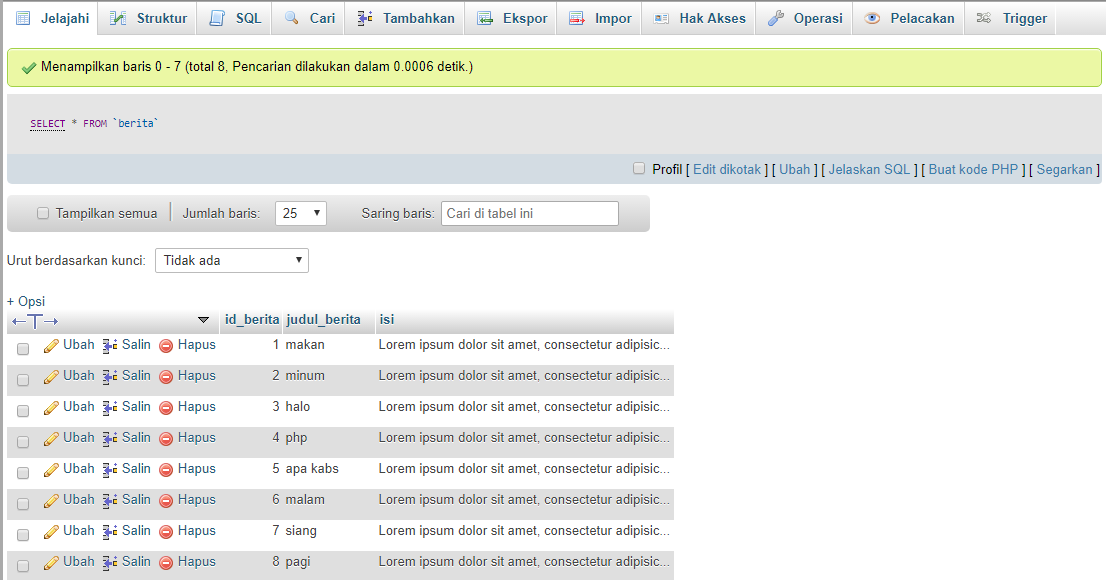Image resolution: width=1106 pixels, height=580 pixels.
Task: Click the Impor icon
Action: [578, 17]
